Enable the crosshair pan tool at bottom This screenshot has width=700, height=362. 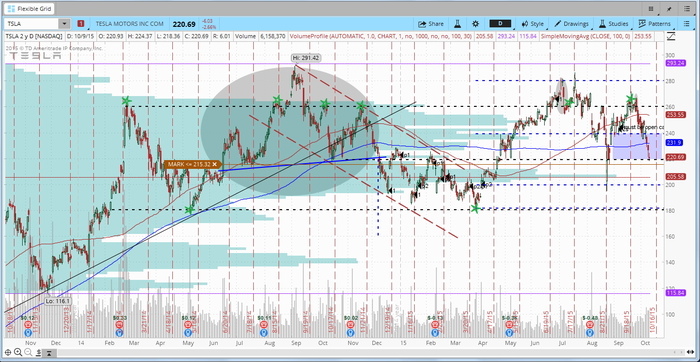[9, 353]
